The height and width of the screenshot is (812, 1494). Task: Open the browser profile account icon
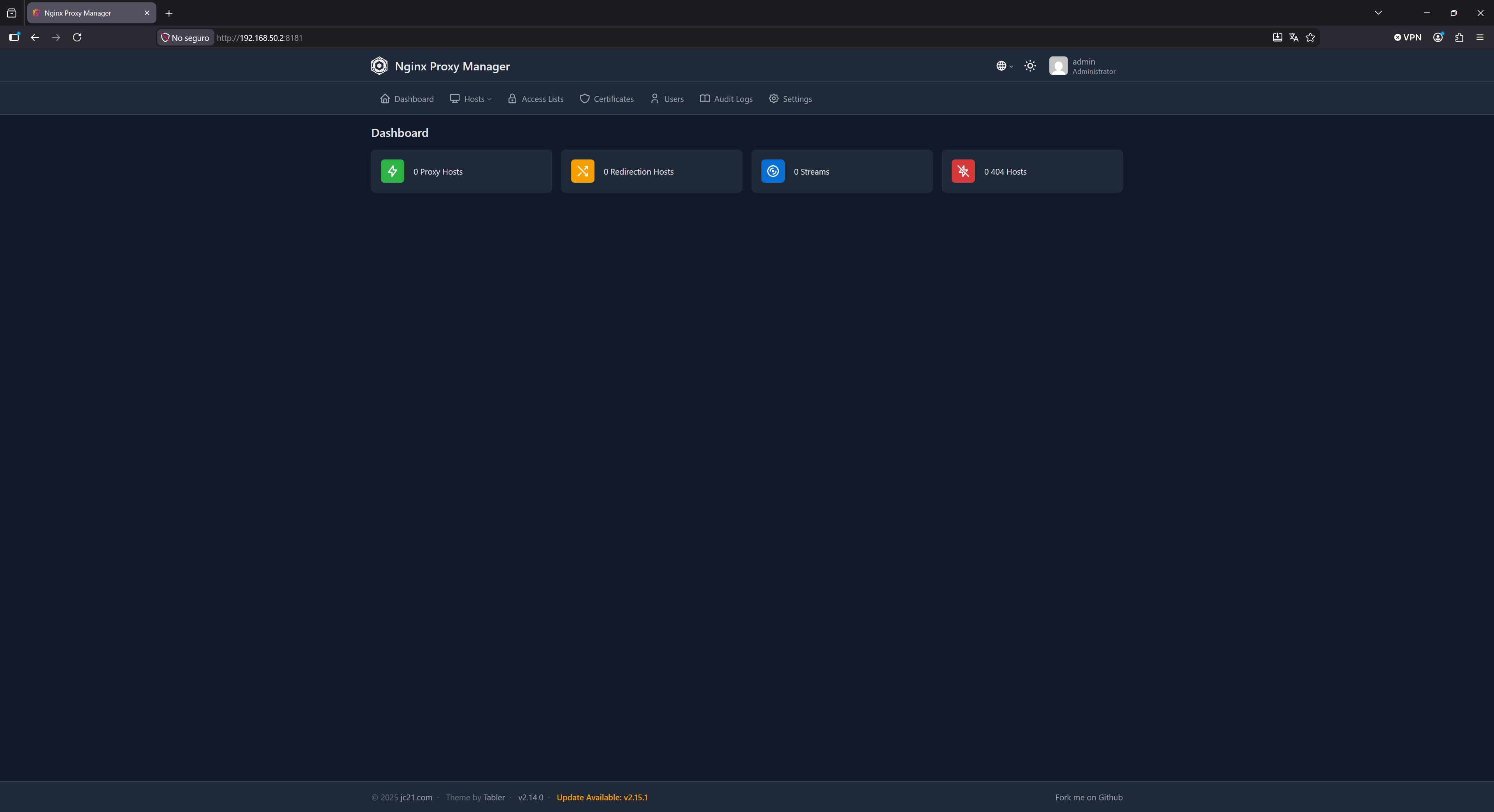tap(1438, 37)
